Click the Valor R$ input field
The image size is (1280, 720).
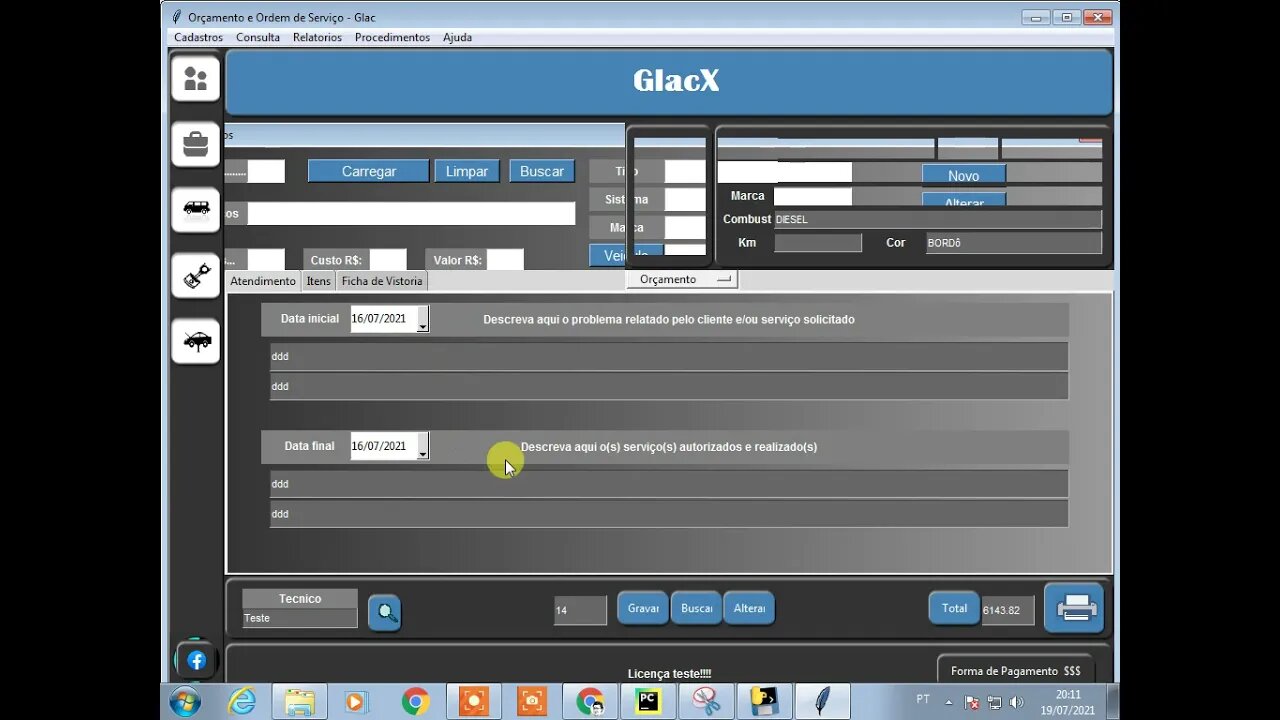click(x=505, y=260)
